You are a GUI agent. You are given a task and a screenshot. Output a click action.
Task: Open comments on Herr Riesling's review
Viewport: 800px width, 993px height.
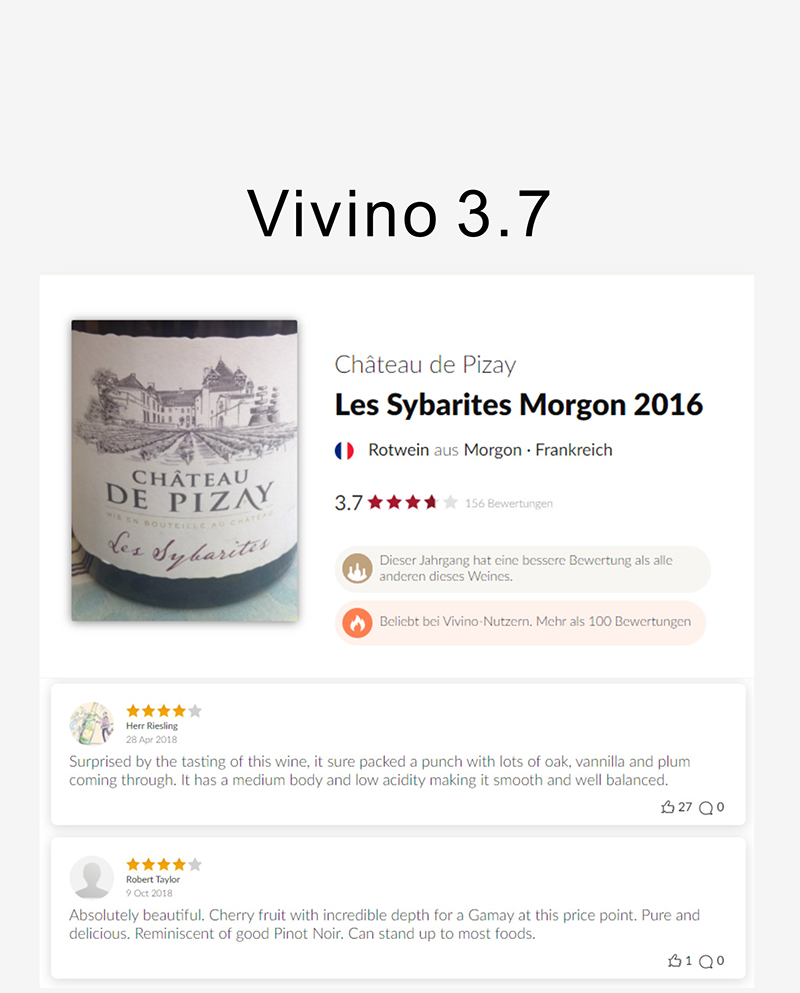pos(706,807)
